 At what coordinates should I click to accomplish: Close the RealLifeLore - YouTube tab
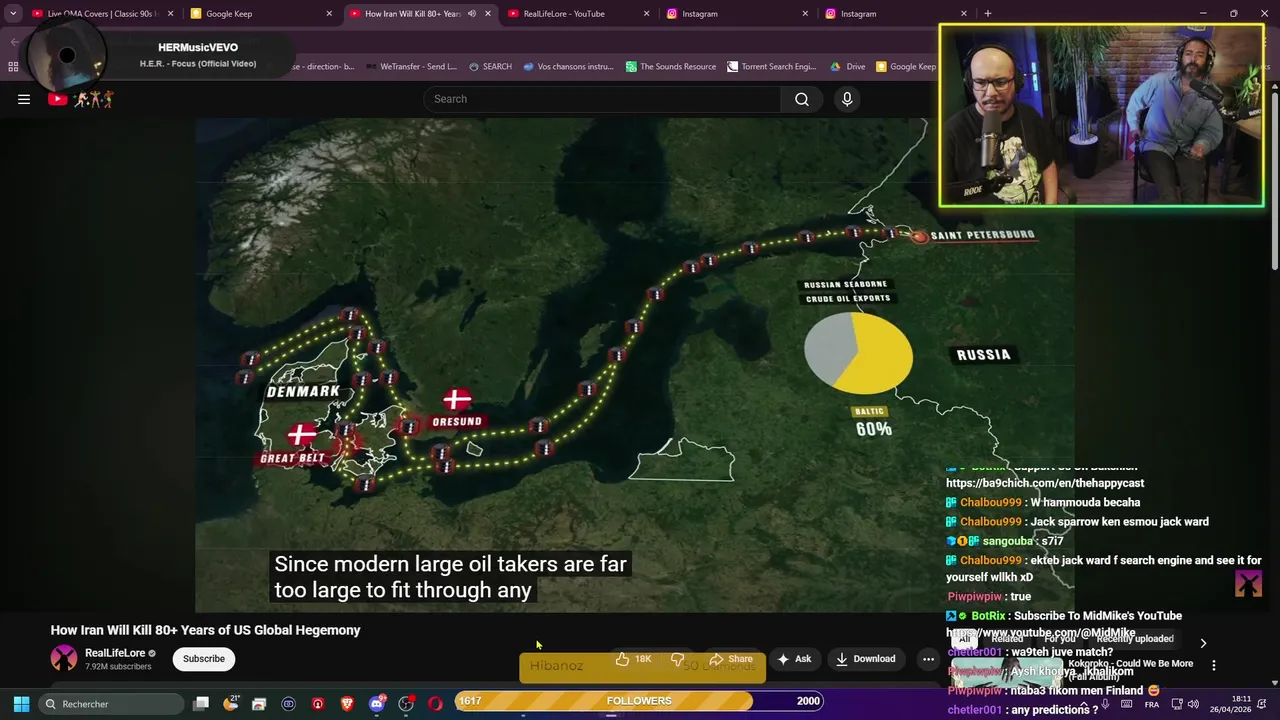click(x=646, y=14)
